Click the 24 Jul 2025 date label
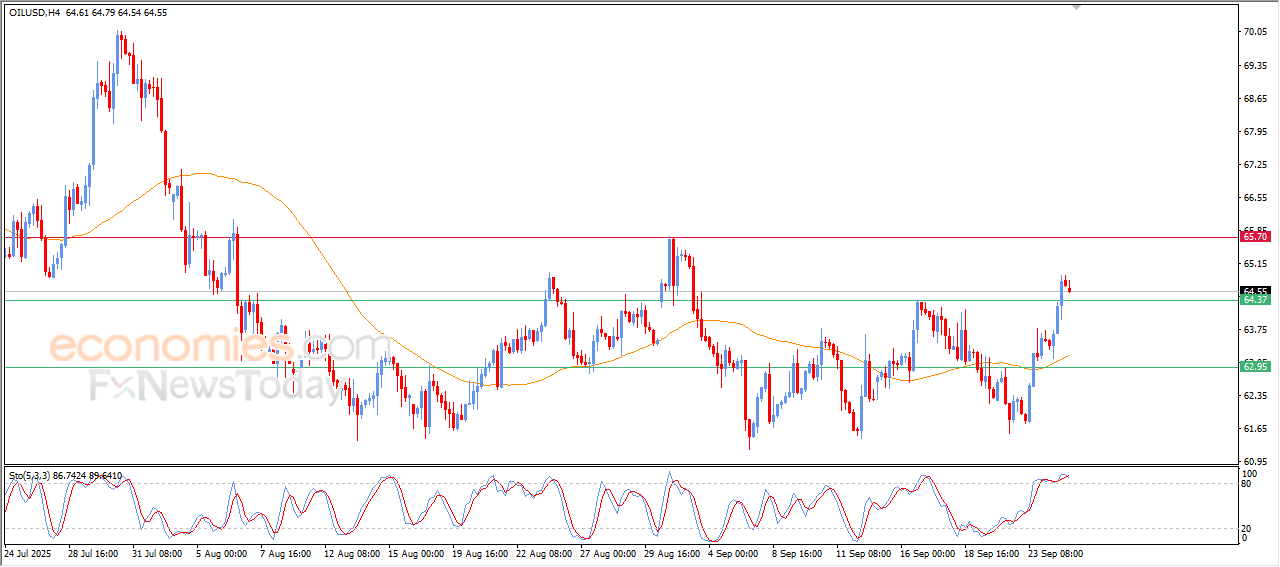 tap(29, 553)
